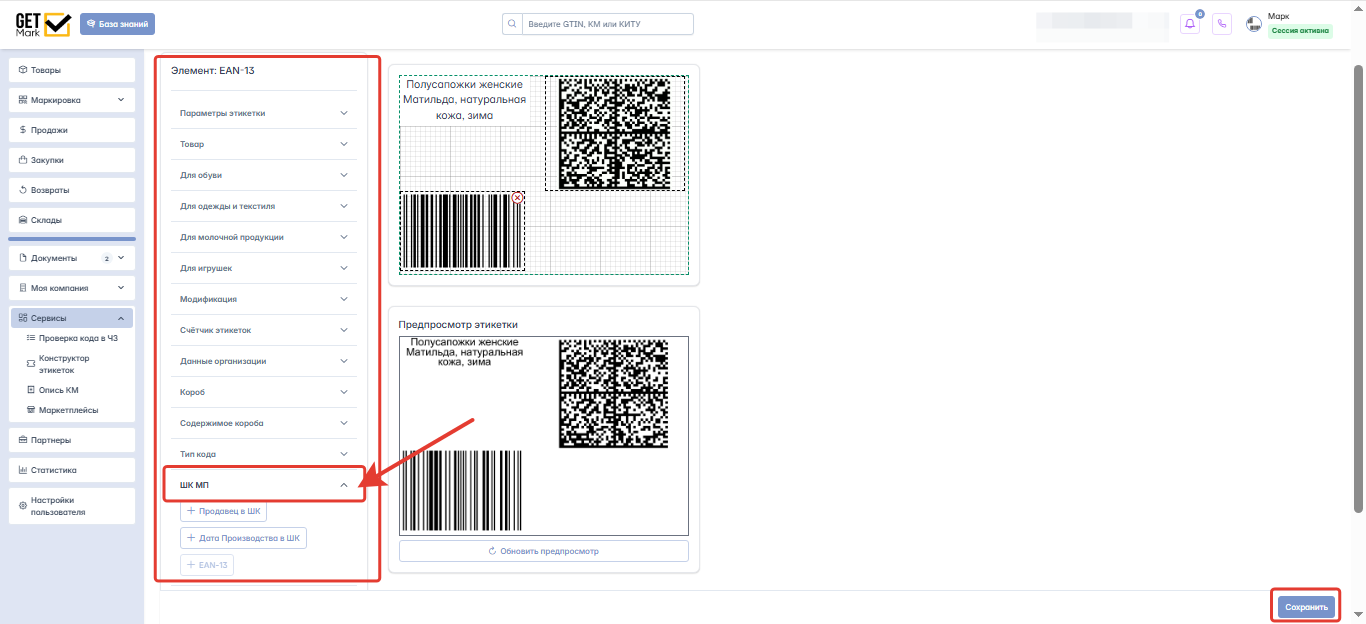Collapse the Сервисы sidebar menu
The width and height of the screenshot is (1366, 624).
click(72, 318)
